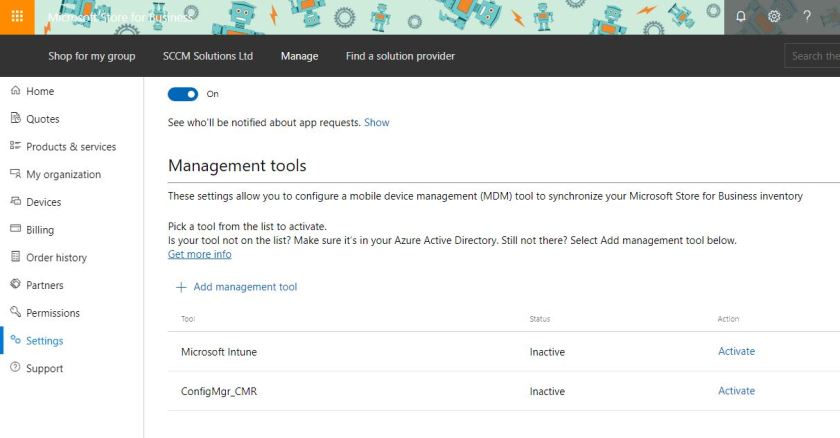The height and width of the screenshot is (438, 840).
Task: Open Shop for my group menu
Action: (91, 56)
